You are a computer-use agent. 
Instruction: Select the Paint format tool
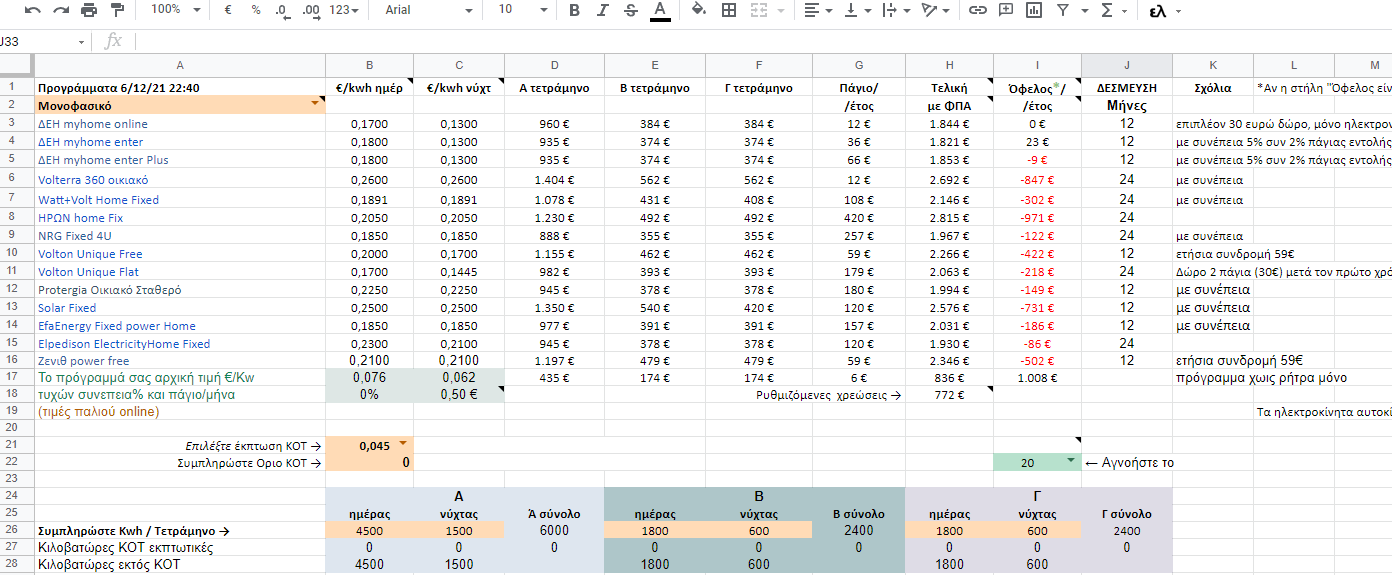117,10
